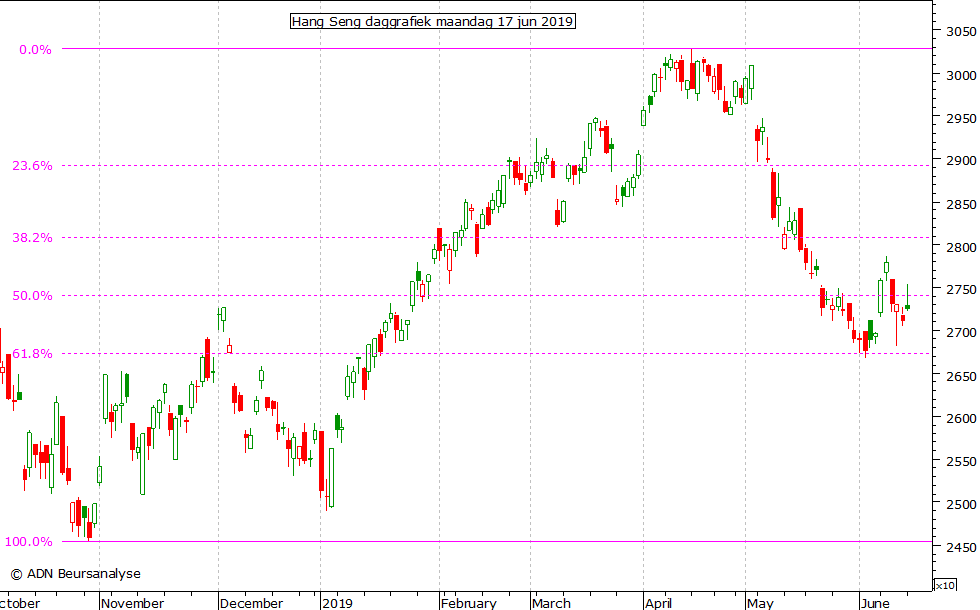Select the December label on time axis
980x610 pixels.
252,603
